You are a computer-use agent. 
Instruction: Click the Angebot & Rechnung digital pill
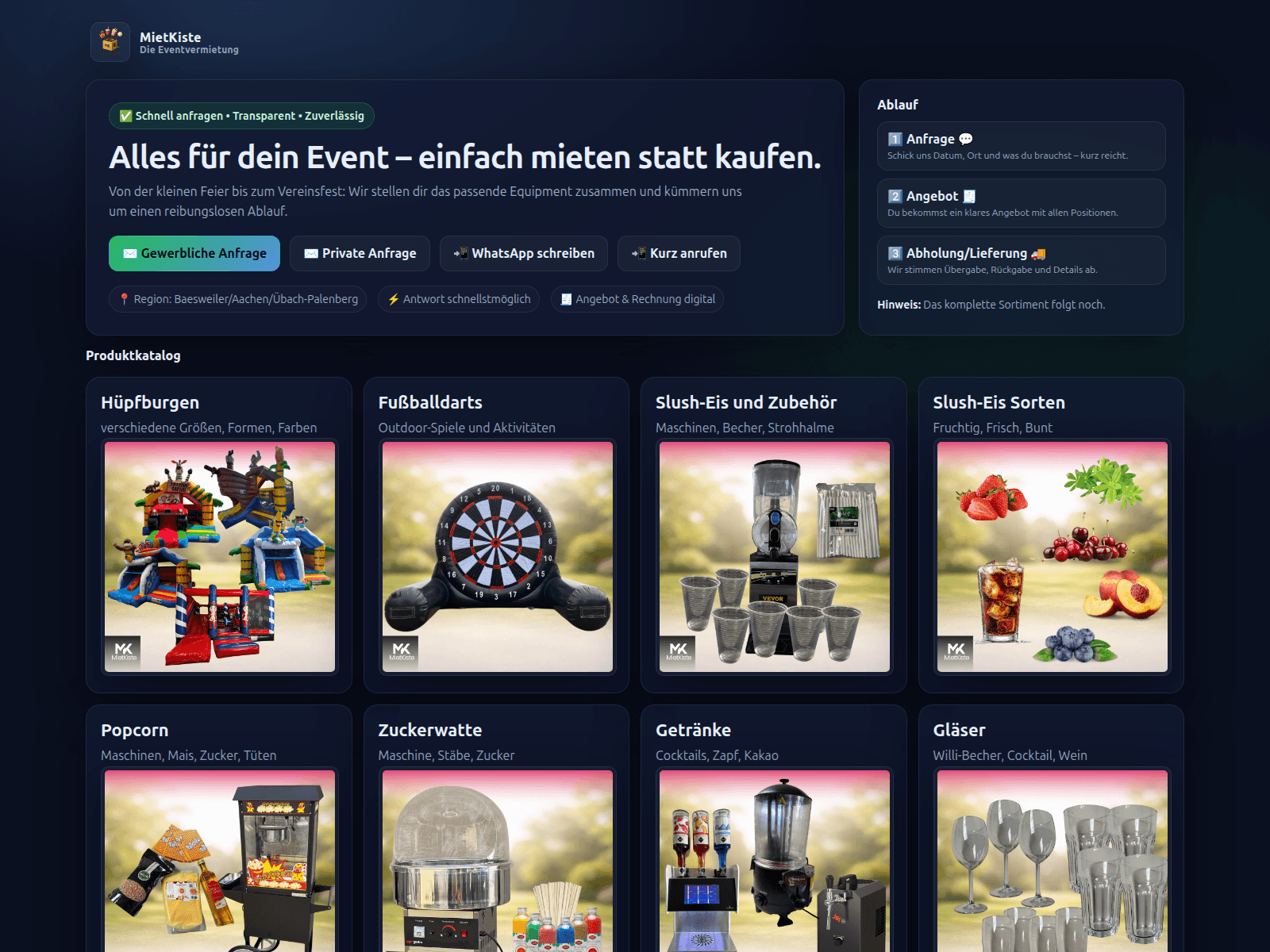point(637,299)
